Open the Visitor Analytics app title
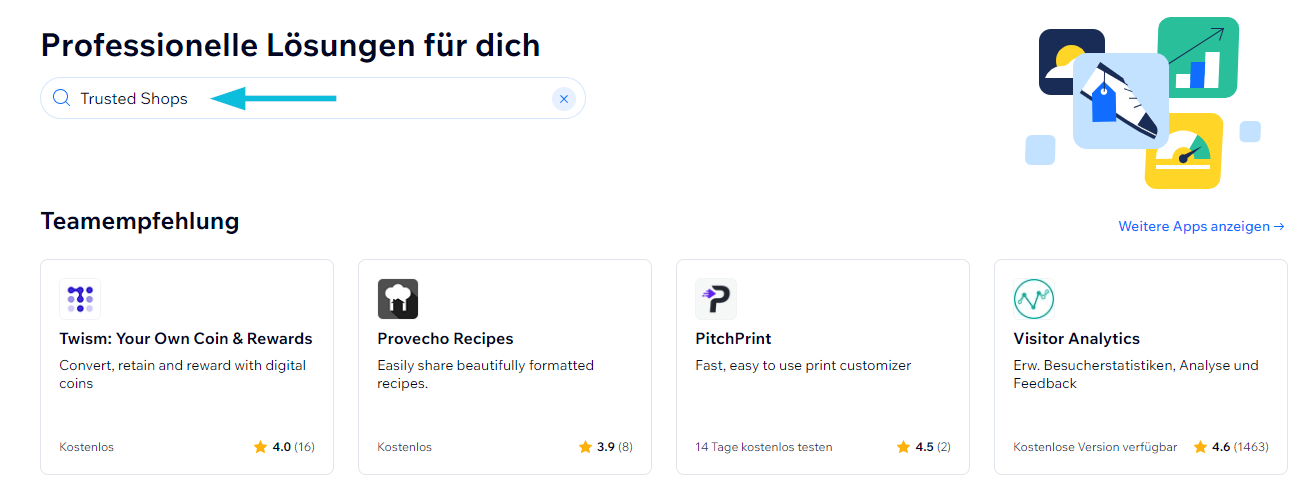The image size is (1314, 489). pos(1076,339)
